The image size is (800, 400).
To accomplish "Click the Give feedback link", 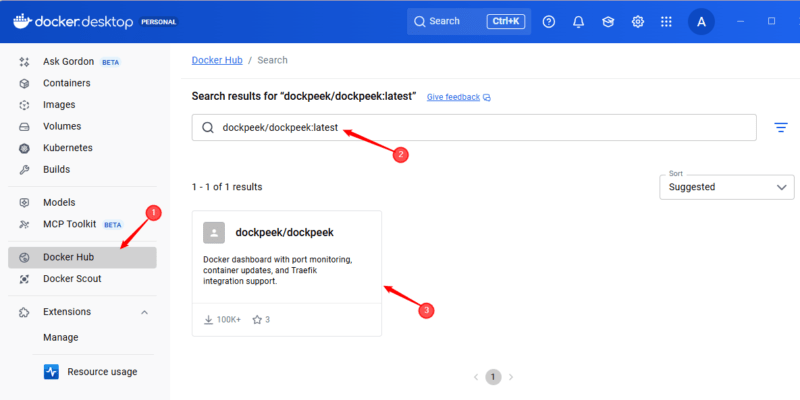I will tap(453, 97).
